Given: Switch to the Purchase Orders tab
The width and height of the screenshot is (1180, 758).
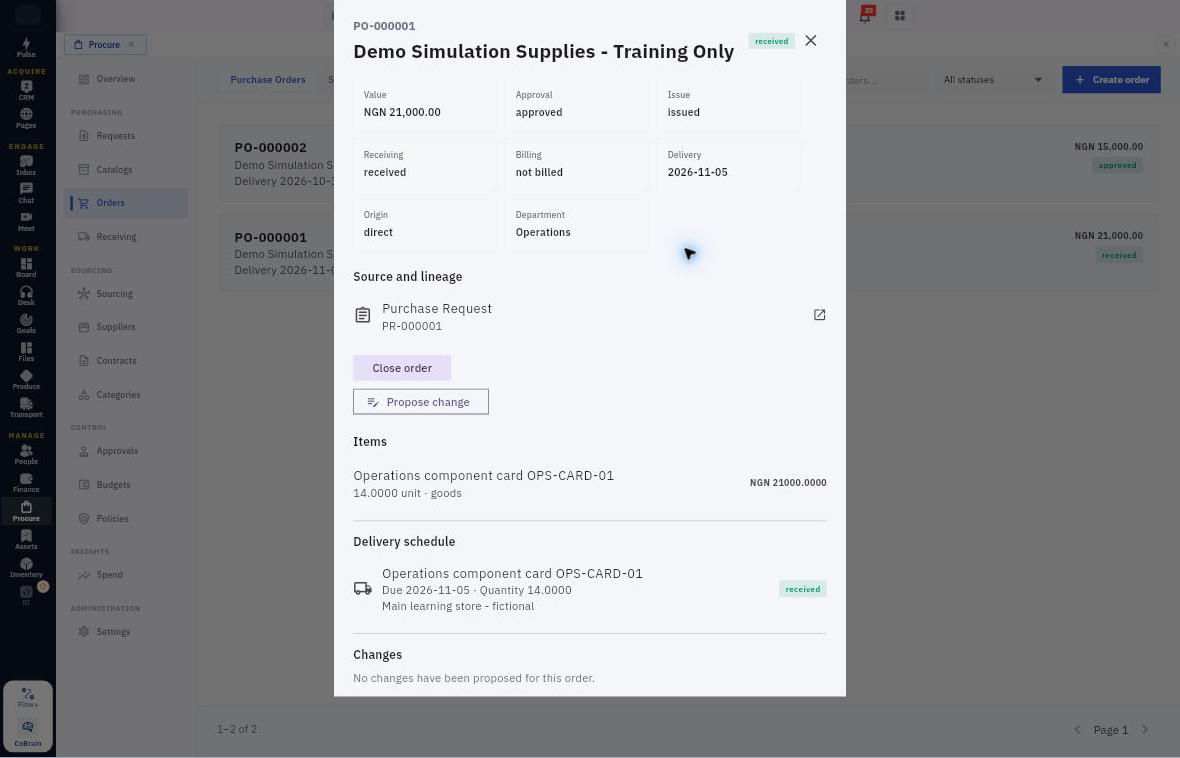Looking at the screenshot, I should (268, 80).
